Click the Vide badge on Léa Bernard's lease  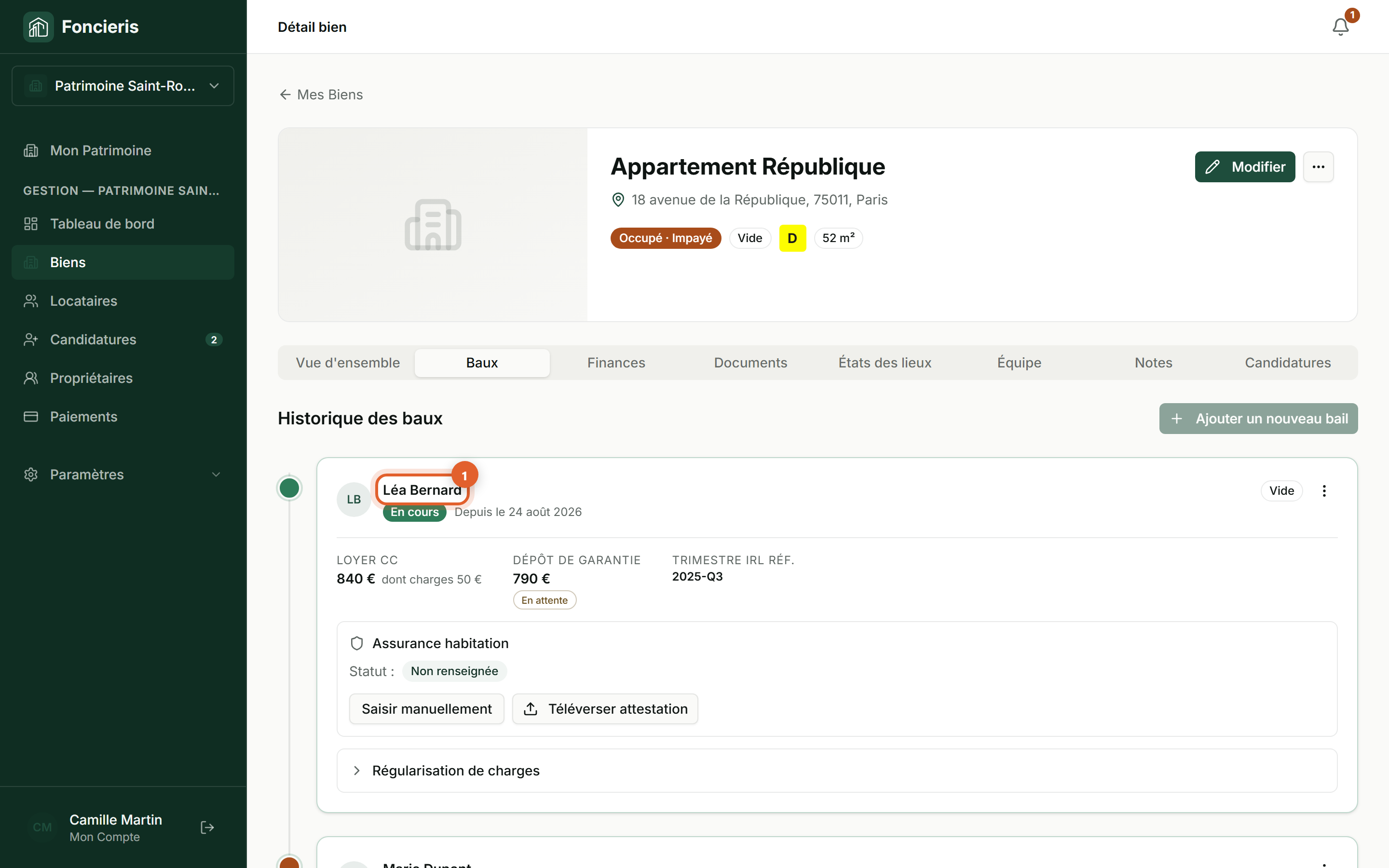pyautogui.click(x=1281, y=491)
